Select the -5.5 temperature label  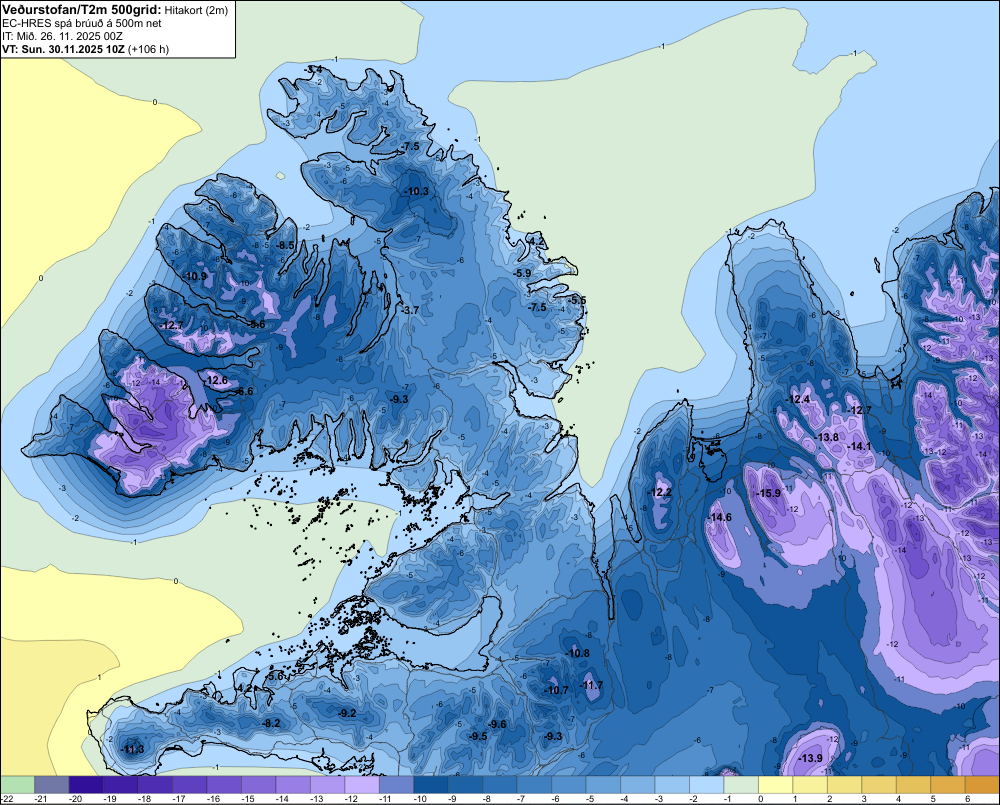(577, 300)
